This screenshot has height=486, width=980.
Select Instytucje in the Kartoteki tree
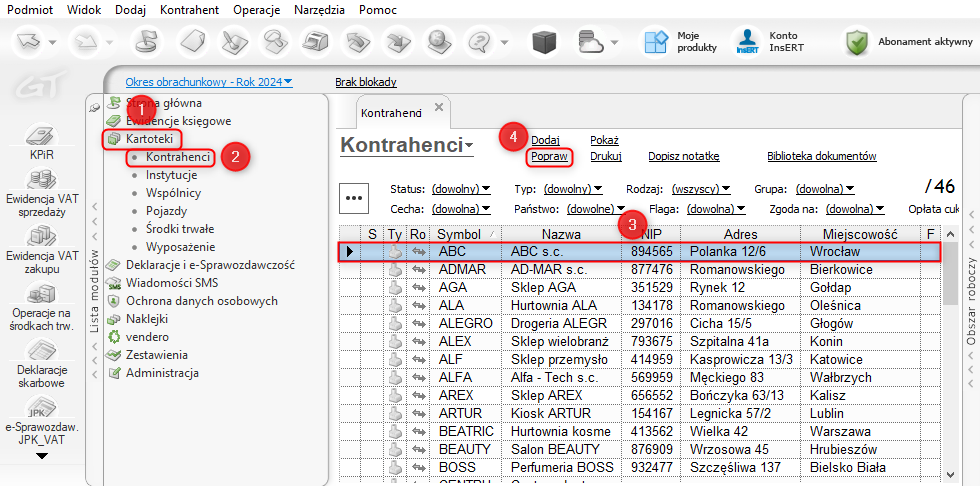172,175
